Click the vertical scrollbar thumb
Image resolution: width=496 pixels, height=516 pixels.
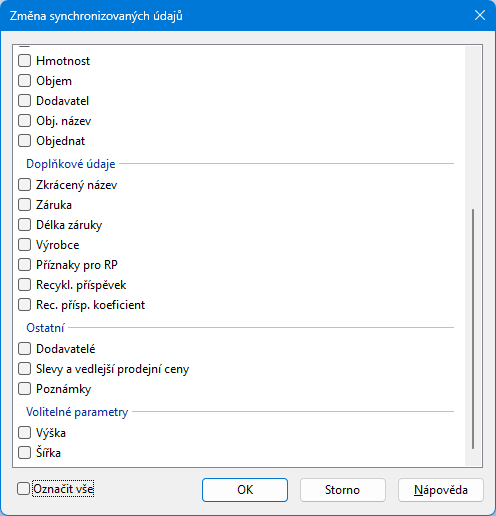point(473,329)
